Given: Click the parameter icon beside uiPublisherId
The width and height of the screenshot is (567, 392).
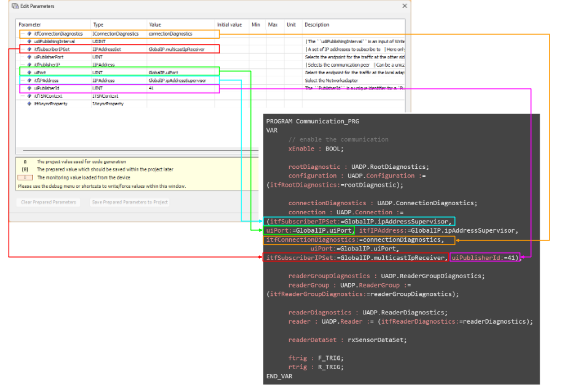Looking at the screenshot, I should (x=30, y=88).
